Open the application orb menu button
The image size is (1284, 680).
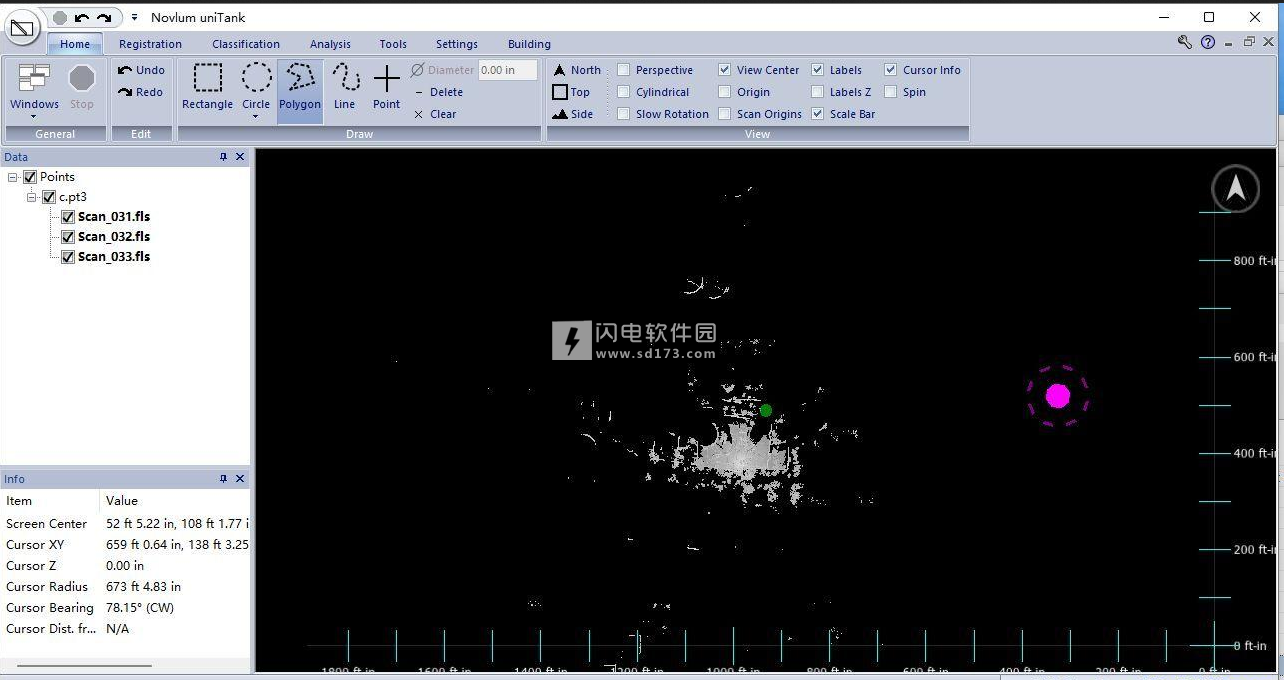pyautogui.click(x=22, y=28)
